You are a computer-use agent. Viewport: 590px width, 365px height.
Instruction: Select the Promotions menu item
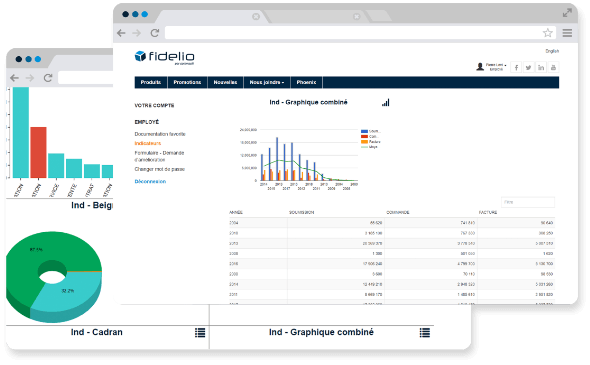tap(187, 82)
